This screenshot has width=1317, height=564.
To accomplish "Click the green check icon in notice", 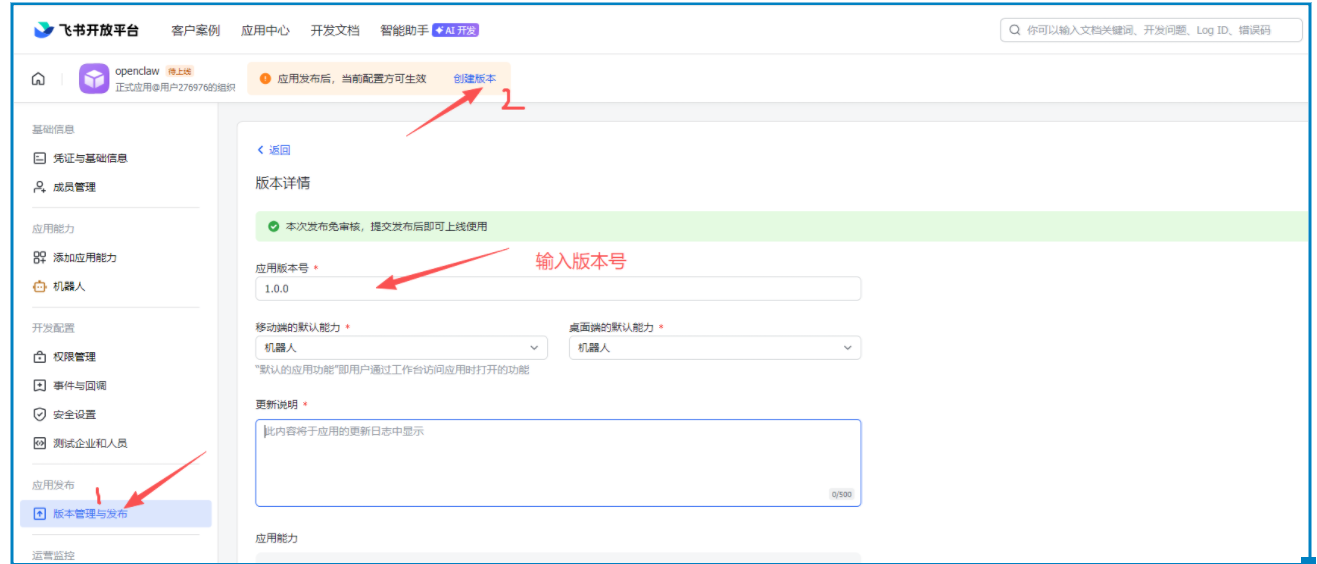I will [x=273, y=227].
